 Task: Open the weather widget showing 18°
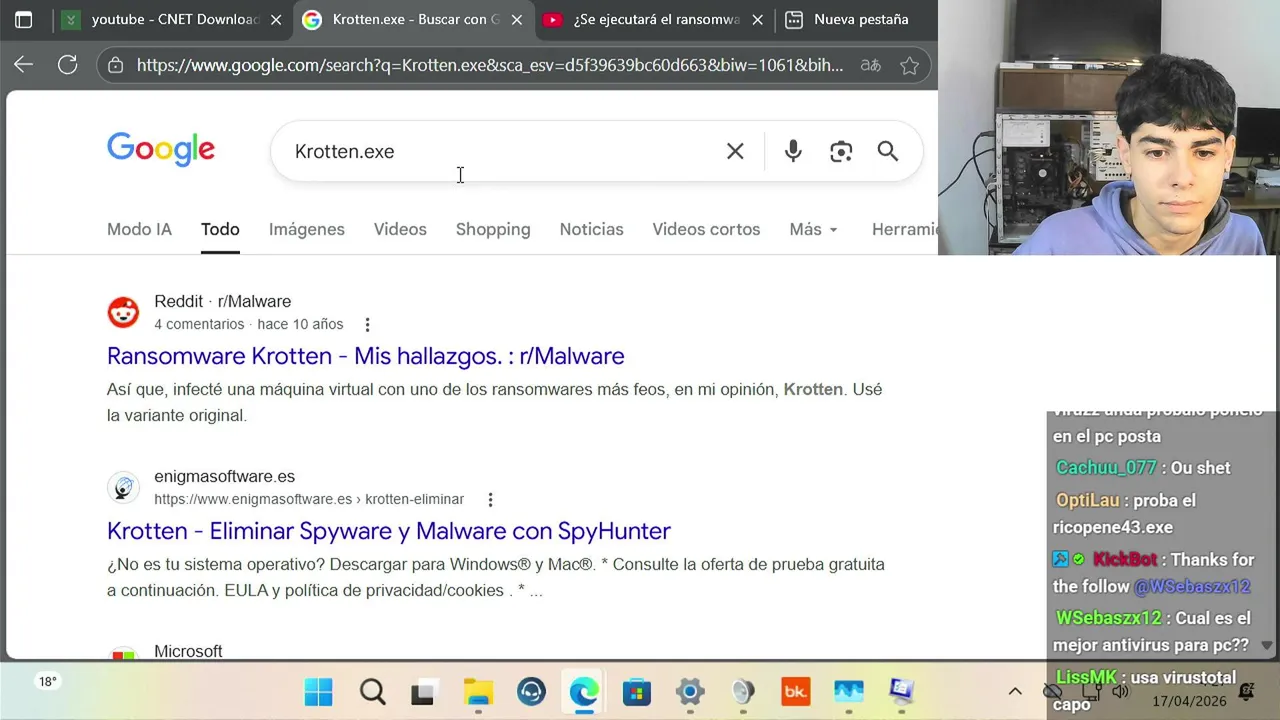pyautogui.click(x=47, y=682)
